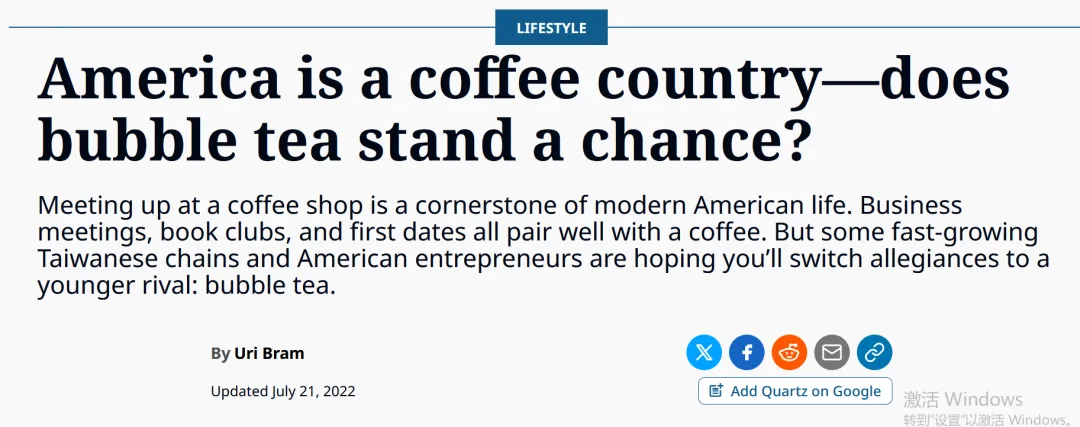The image size is (1080, 427).
Task: Click the Add Quartz on Google button
Action: [x=795, y=391]
